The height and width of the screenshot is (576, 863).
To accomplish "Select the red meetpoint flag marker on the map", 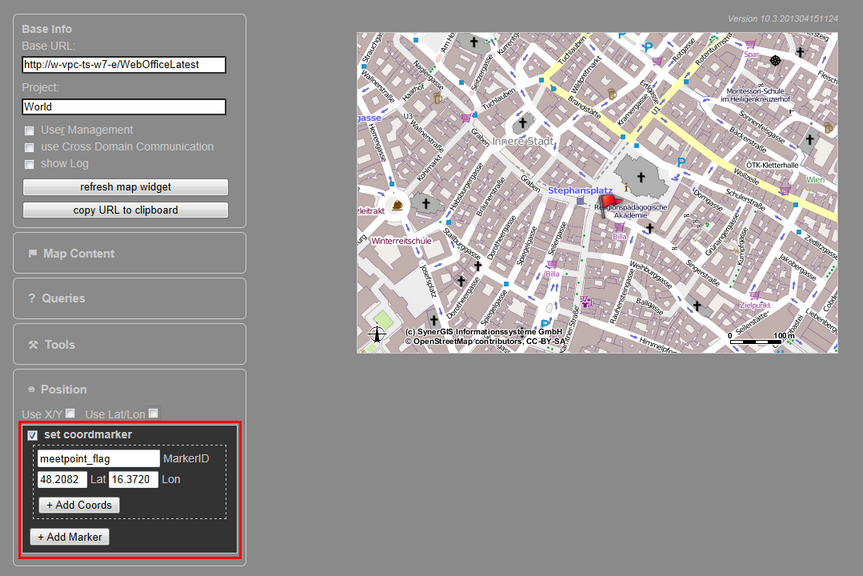I will coord(609,203).
